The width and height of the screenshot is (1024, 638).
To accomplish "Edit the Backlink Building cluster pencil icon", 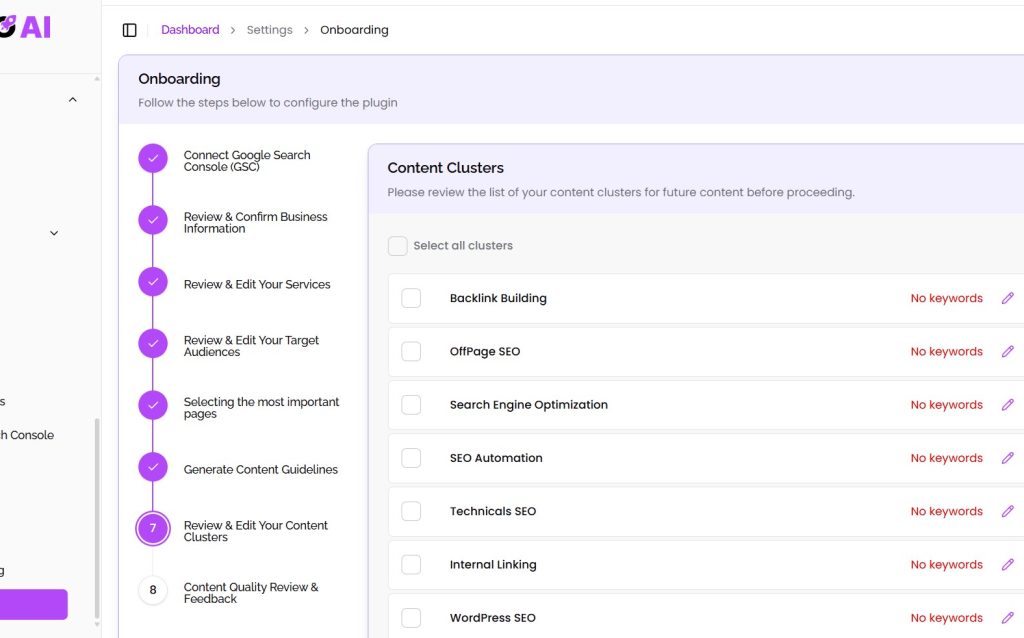I will point(1008,298).
